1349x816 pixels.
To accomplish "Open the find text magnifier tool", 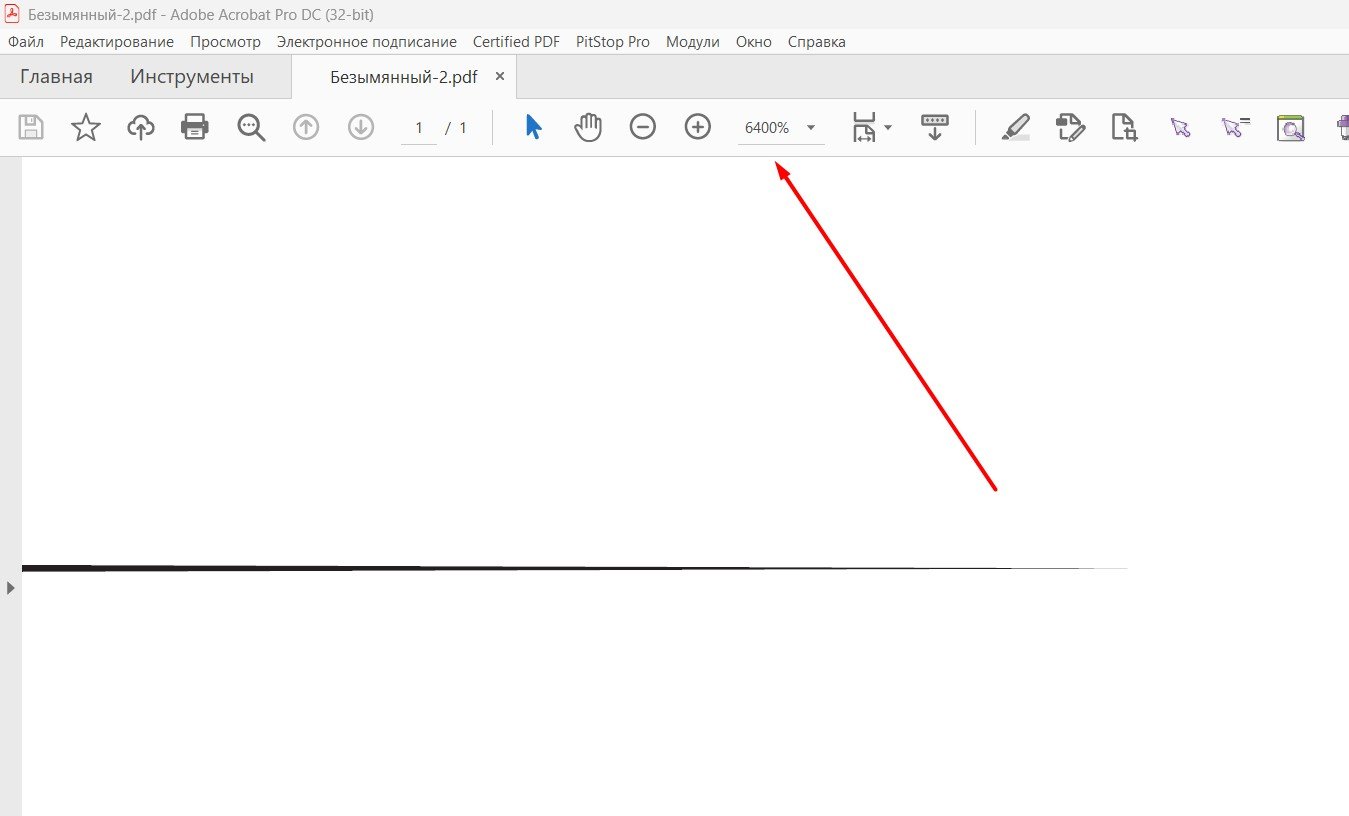I will [x=251, y=127].
